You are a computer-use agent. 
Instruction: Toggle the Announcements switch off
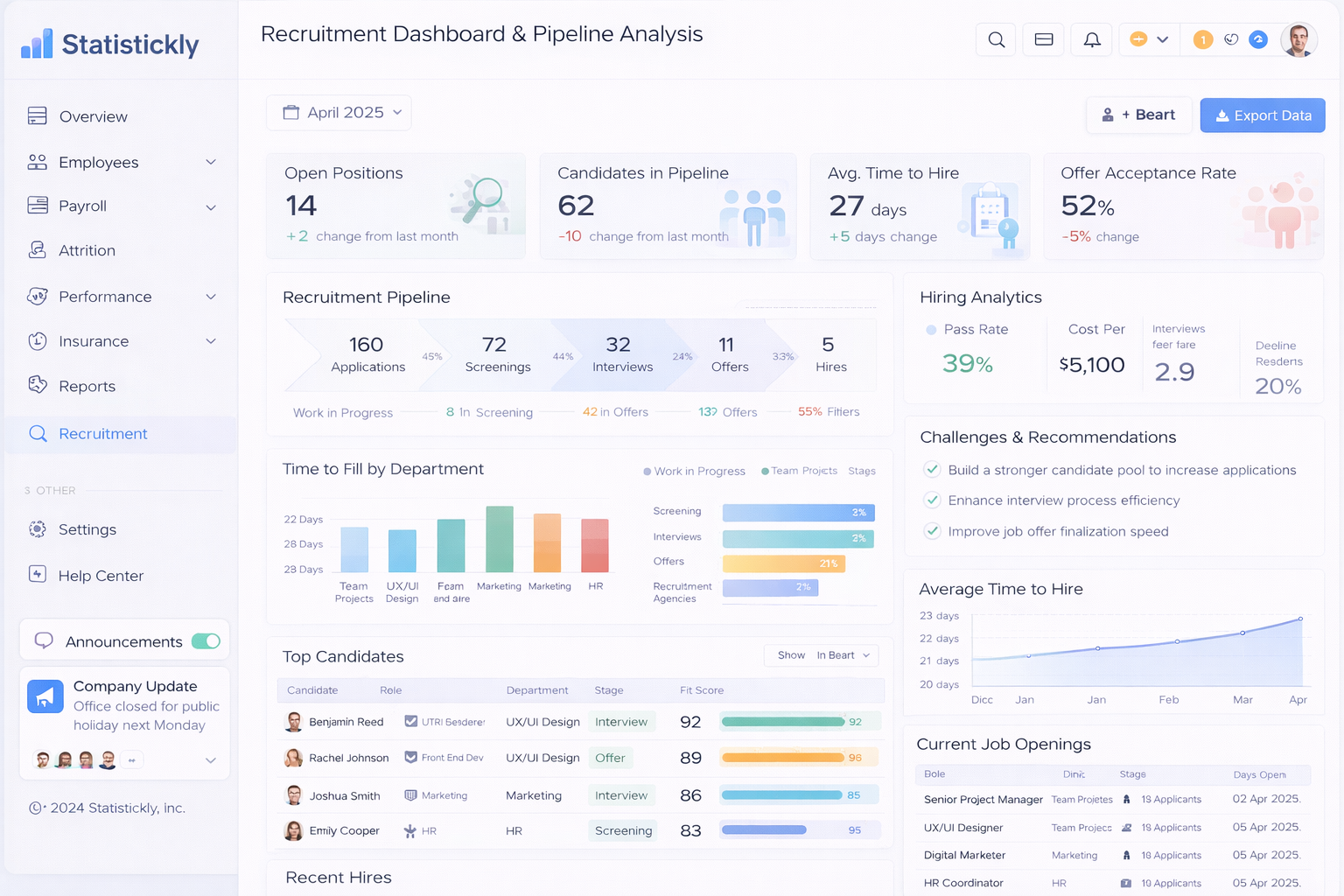pos(206,641)
